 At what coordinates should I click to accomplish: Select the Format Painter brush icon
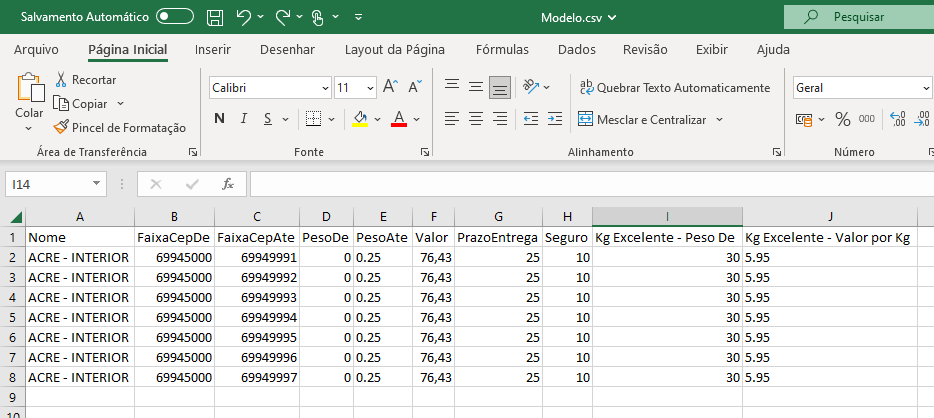click(61, 127)
